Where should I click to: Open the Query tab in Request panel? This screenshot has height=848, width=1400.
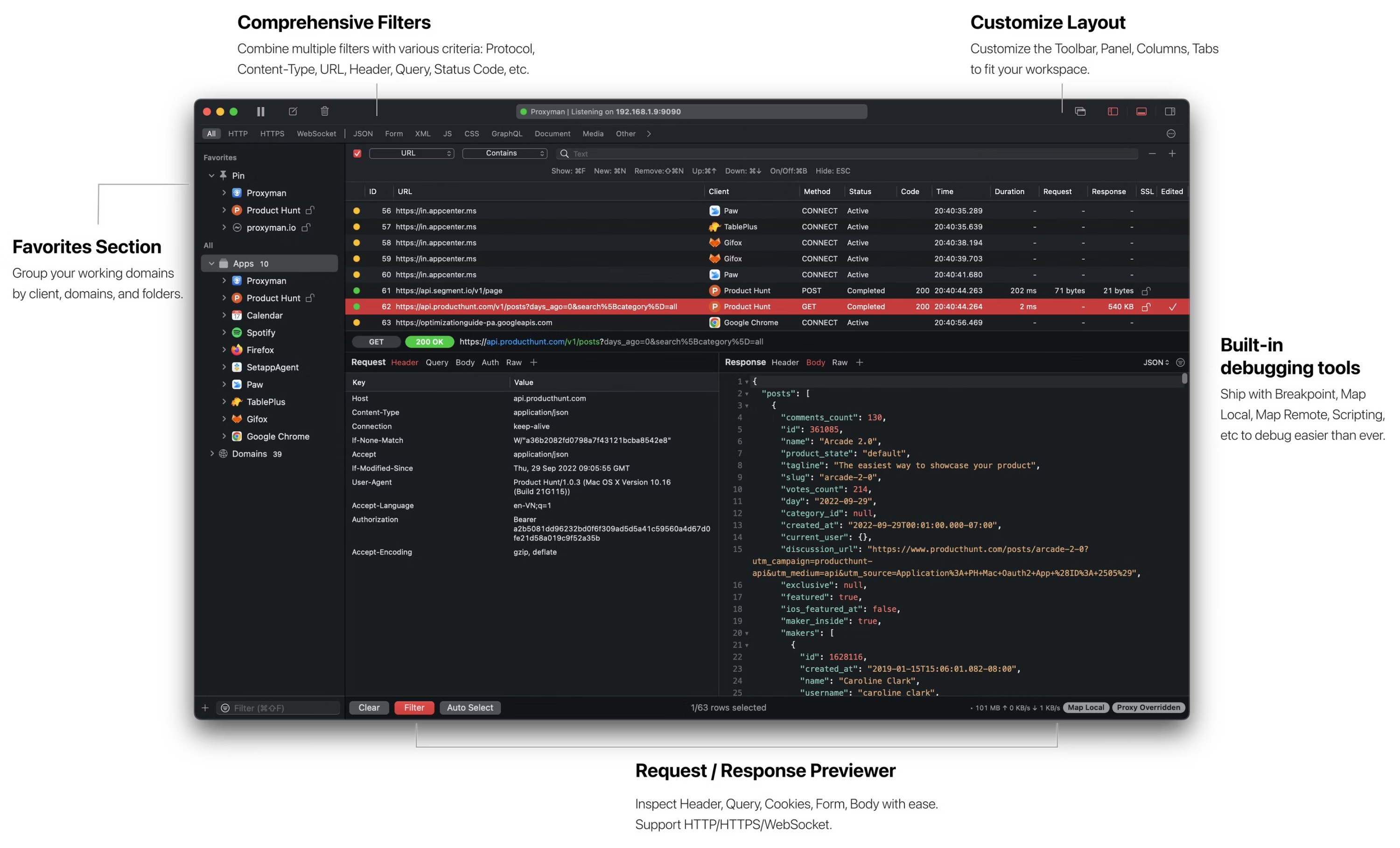click(436, 362)
